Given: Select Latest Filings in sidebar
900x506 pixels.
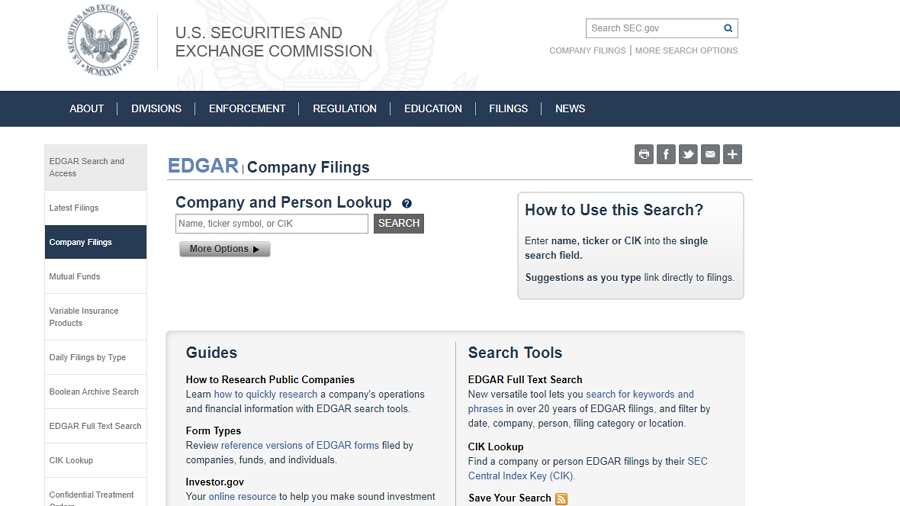Looking at the screenshot, I should [x=95, y=208].
